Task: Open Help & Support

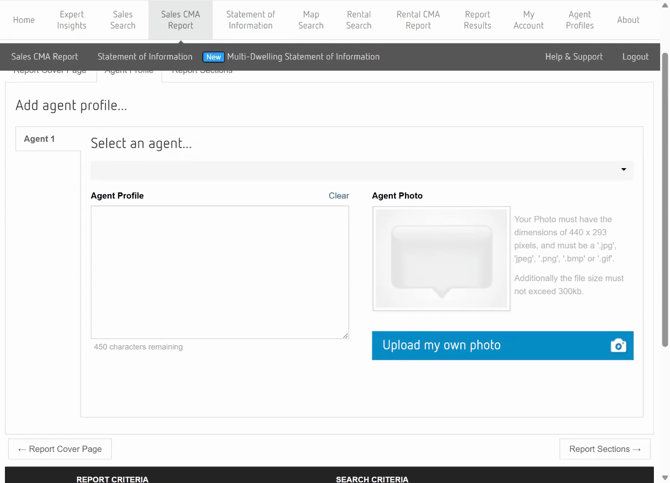Action: 573,57
